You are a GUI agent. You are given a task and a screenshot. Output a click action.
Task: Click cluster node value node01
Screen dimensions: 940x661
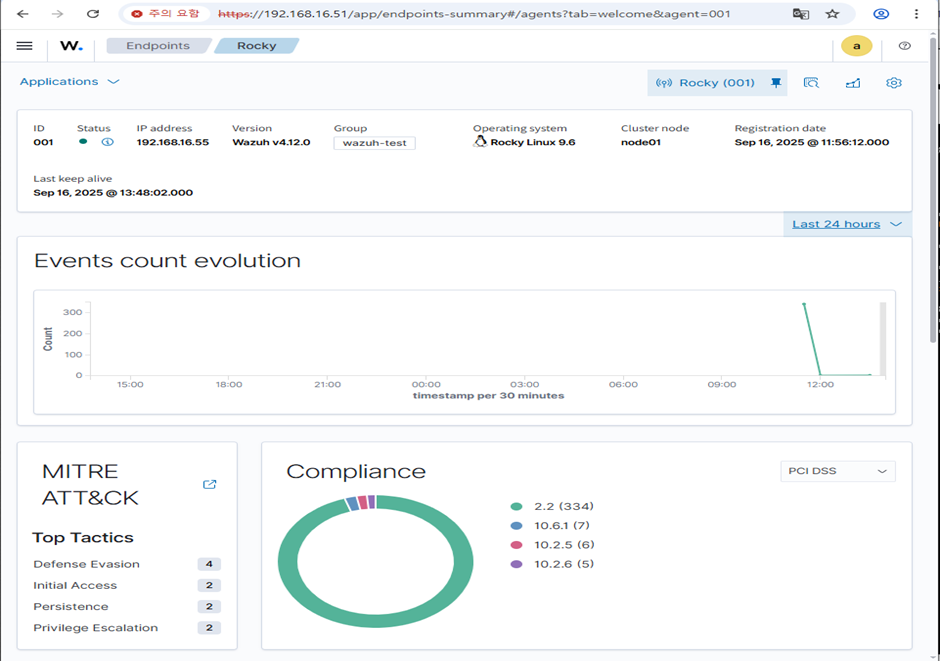pos(640,142)
